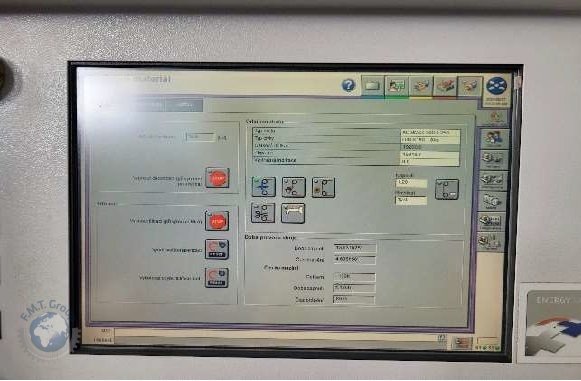Screen dimensions: 581x381
Task: Click the reset button directly below the STOP buttons
Action: [x=217, y=249]
